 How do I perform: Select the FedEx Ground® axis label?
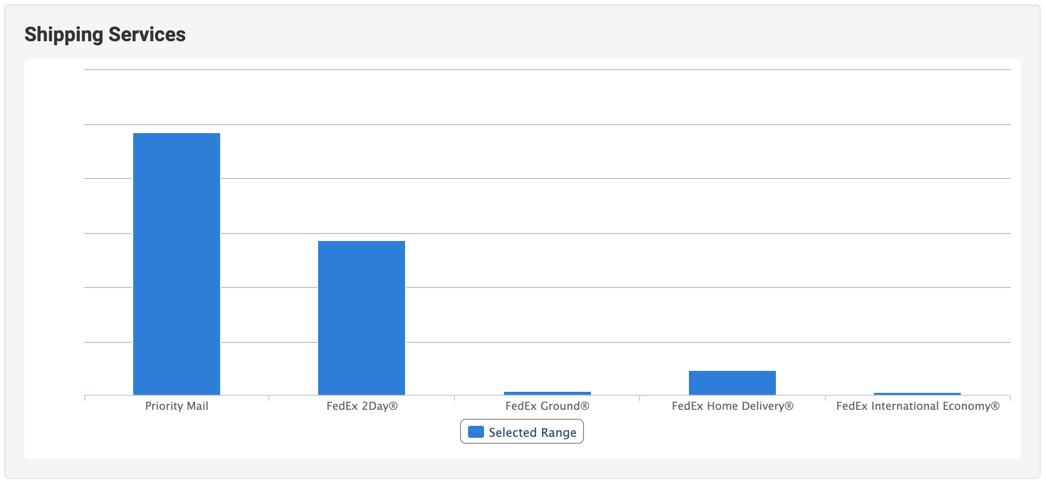click(547, 406)
